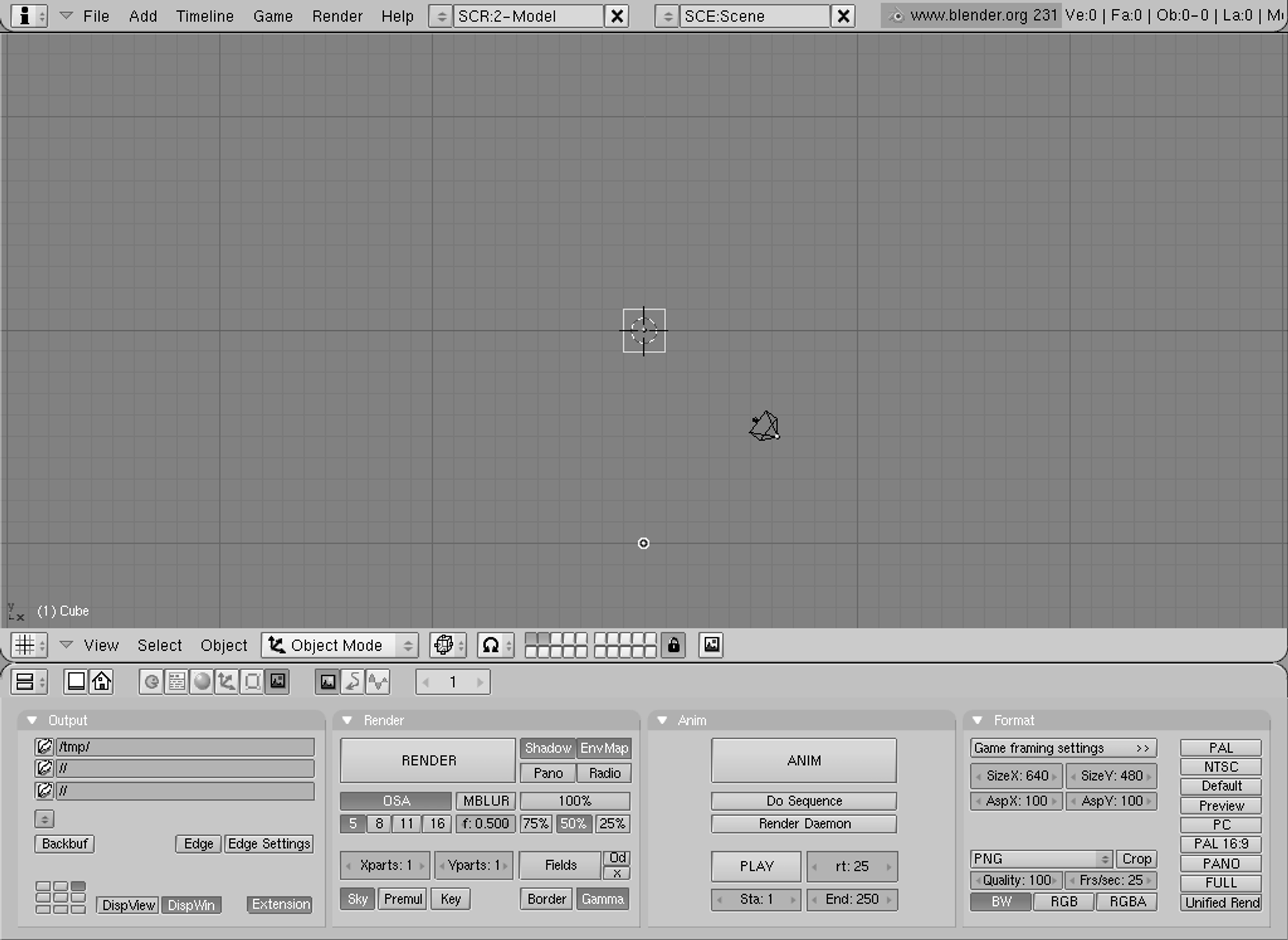Open rotation/scaling pivot selector icon
Image resolution: width=1288 pixels, height=940 pixels.
click(x=495, y=645)
